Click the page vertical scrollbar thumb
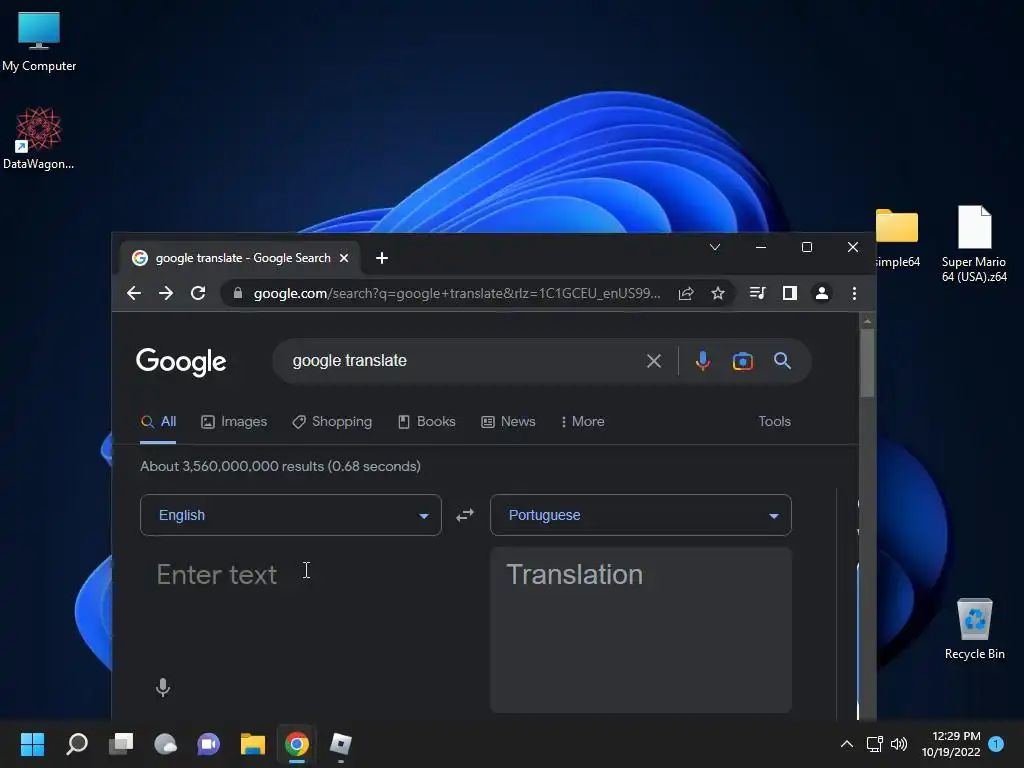1024x768 pixels. click(867, 362)
